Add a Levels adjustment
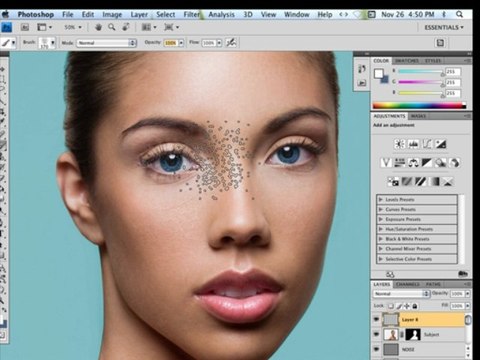The width and height of the screenshot is (480, 360). (x=413, y=144)
